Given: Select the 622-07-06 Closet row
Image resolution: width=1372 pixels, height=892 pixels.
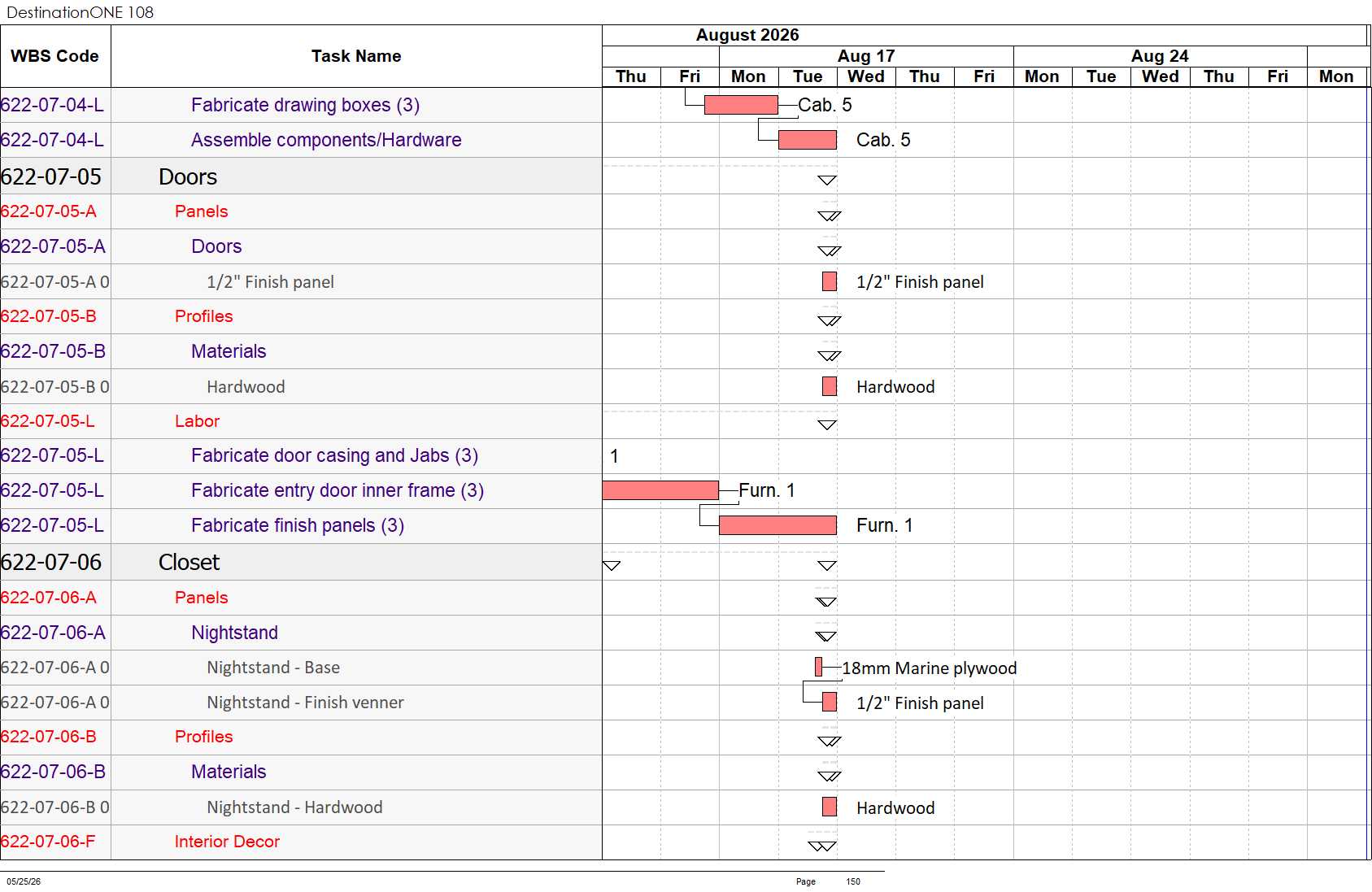Looking at the screenshot, I should pyautogui.click(x=301, y=562).
